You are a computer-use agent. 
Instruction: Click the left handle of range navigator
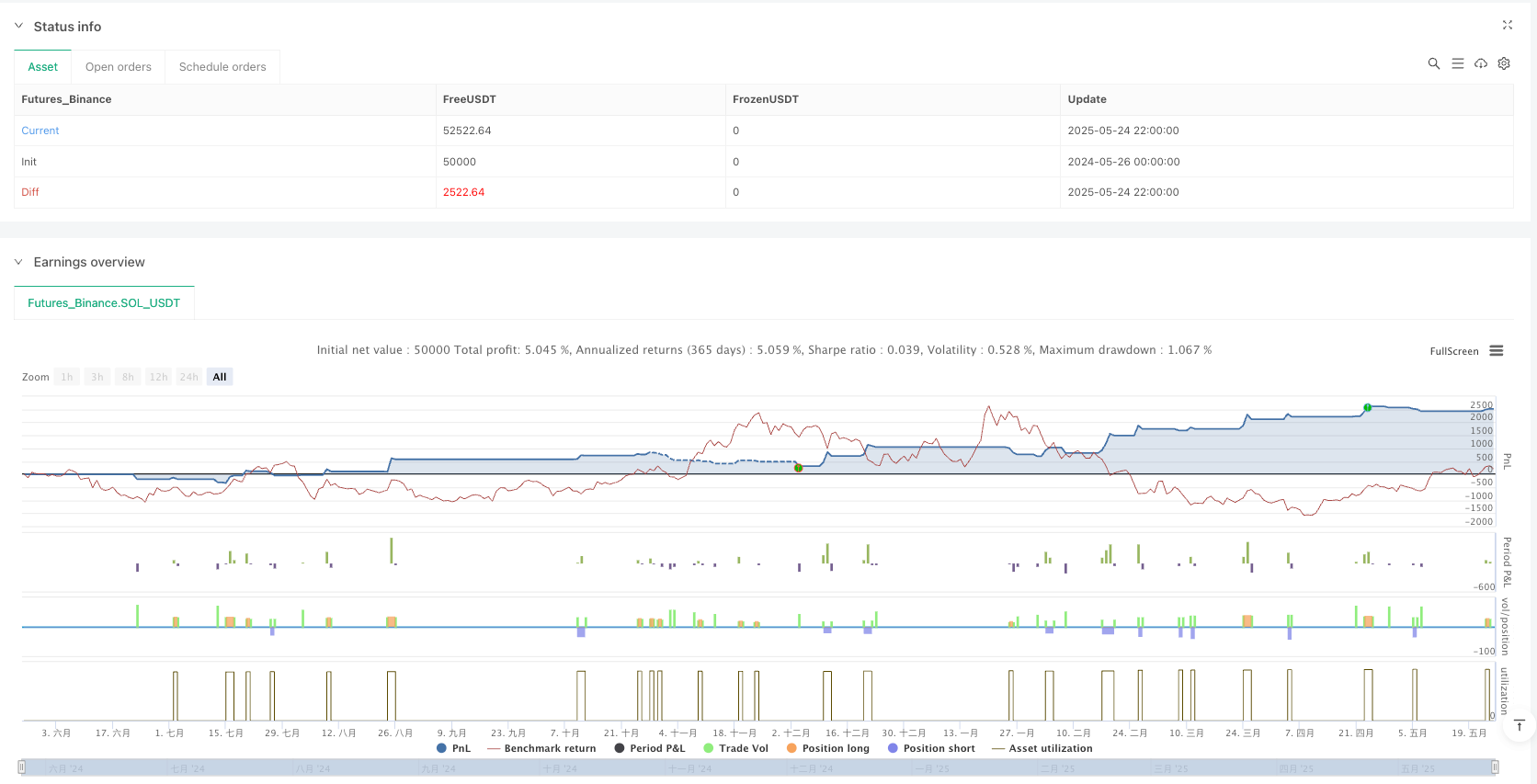21,767
